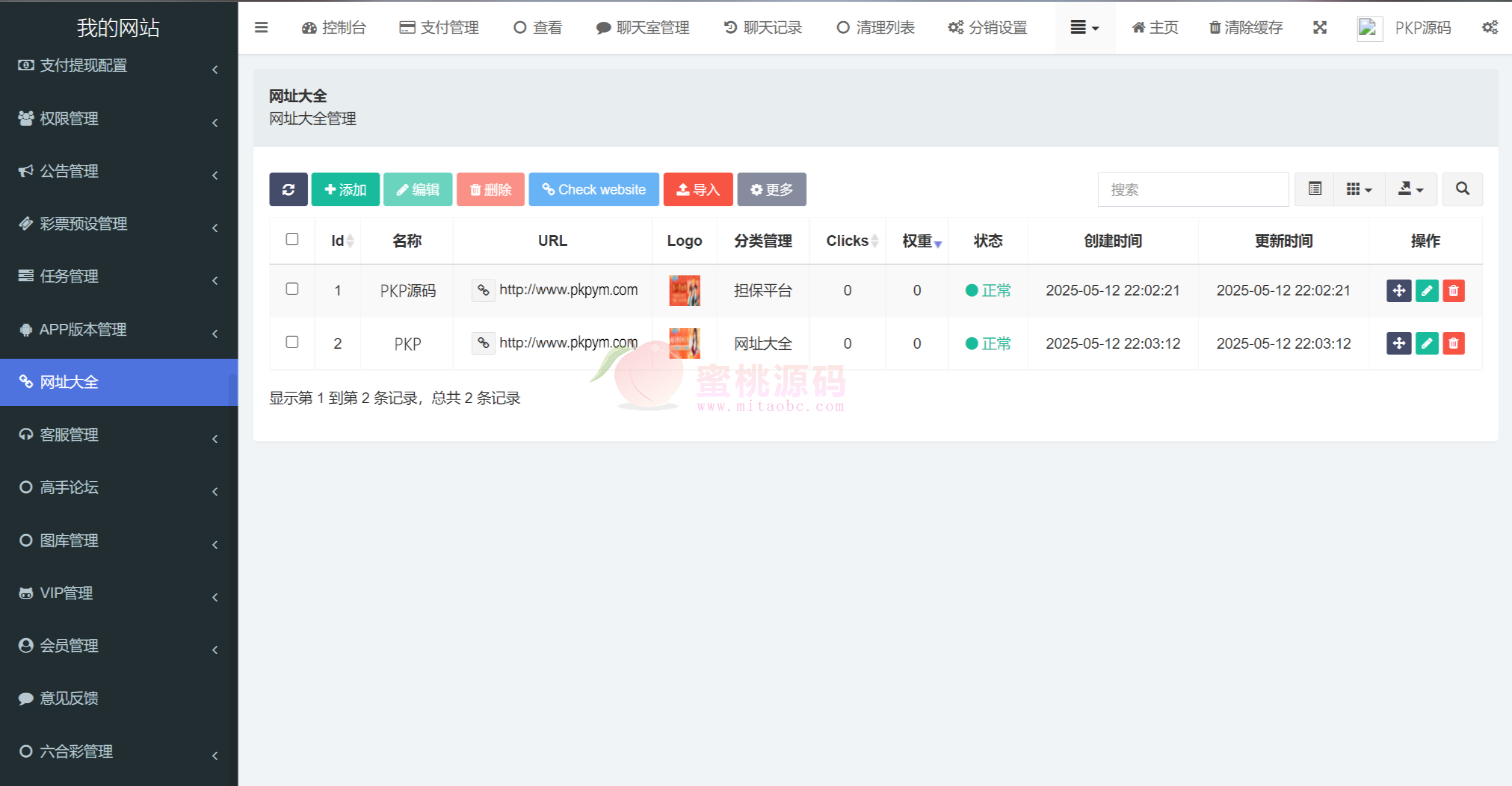This screenshot has width=1512, height=786.
Task: Click the hamburger sidebar toggle icon
Action: 261,27
